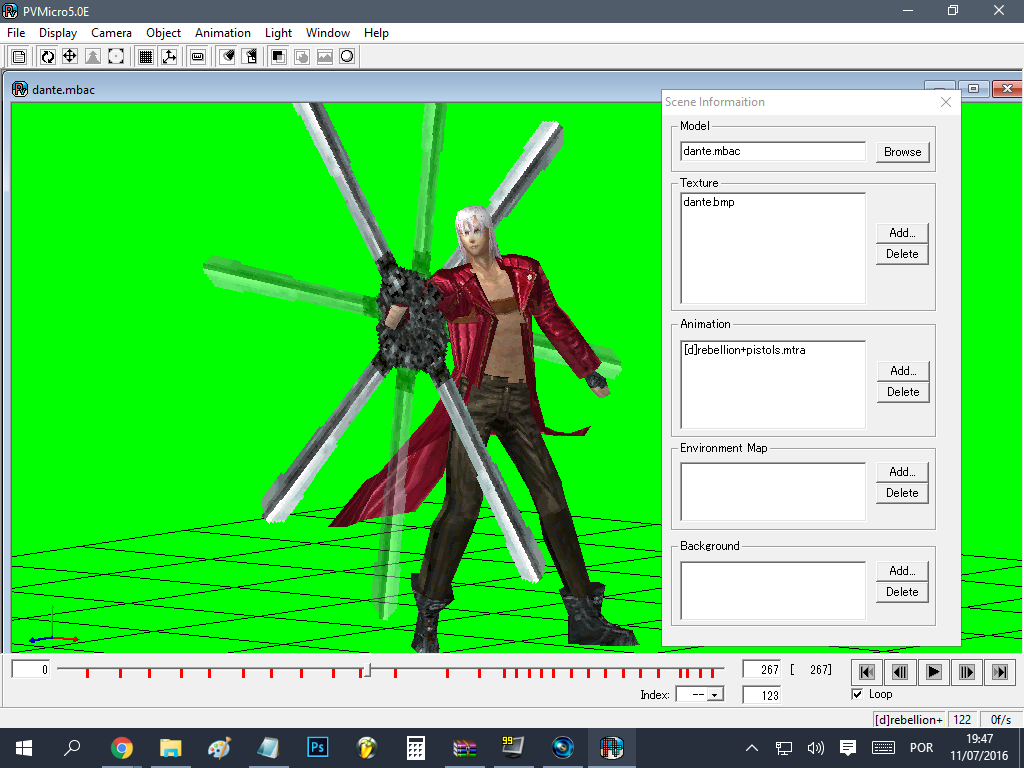The image size is (1024, 768).
Task: Toggle the XYZ axis display icon
Action: tap(169, 57)
